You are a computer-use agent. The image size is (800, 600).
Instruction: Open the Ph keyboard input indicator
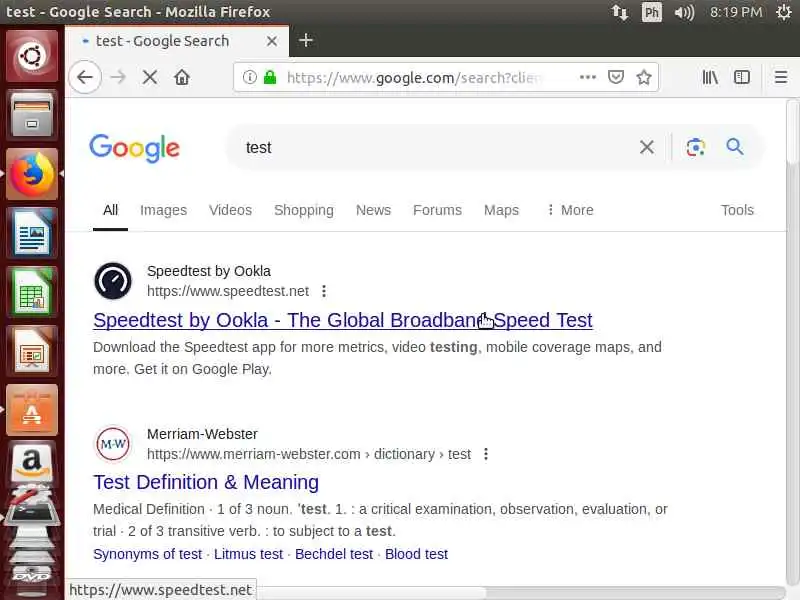(652, 12)
